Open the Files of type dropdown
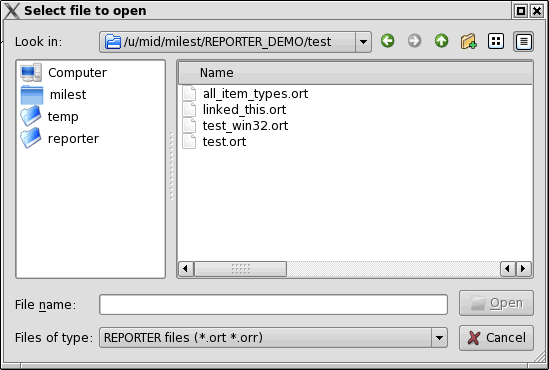Image resolution: width=549 pixels, height=370 pixels. pos(439,338)
